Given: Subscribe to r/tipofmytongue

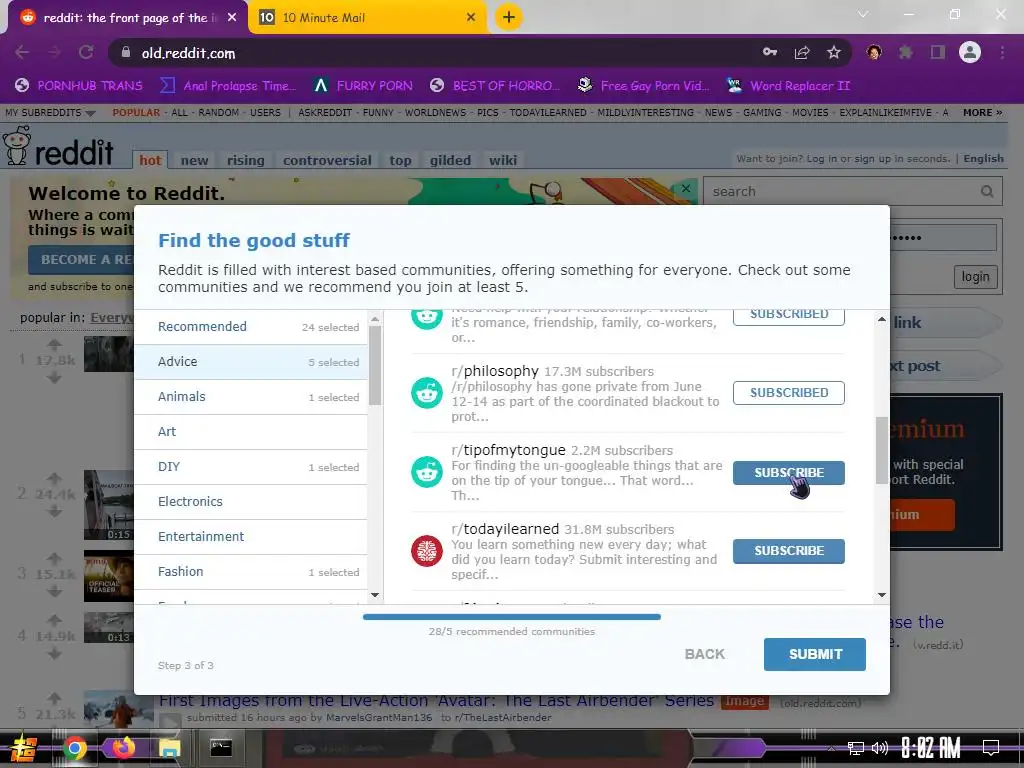Looking at the screenshot, I should (x=788, y=473).
